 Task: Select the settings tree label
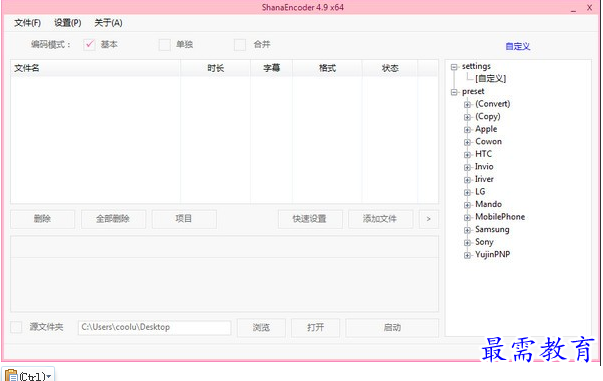click(x=476, y=66)
